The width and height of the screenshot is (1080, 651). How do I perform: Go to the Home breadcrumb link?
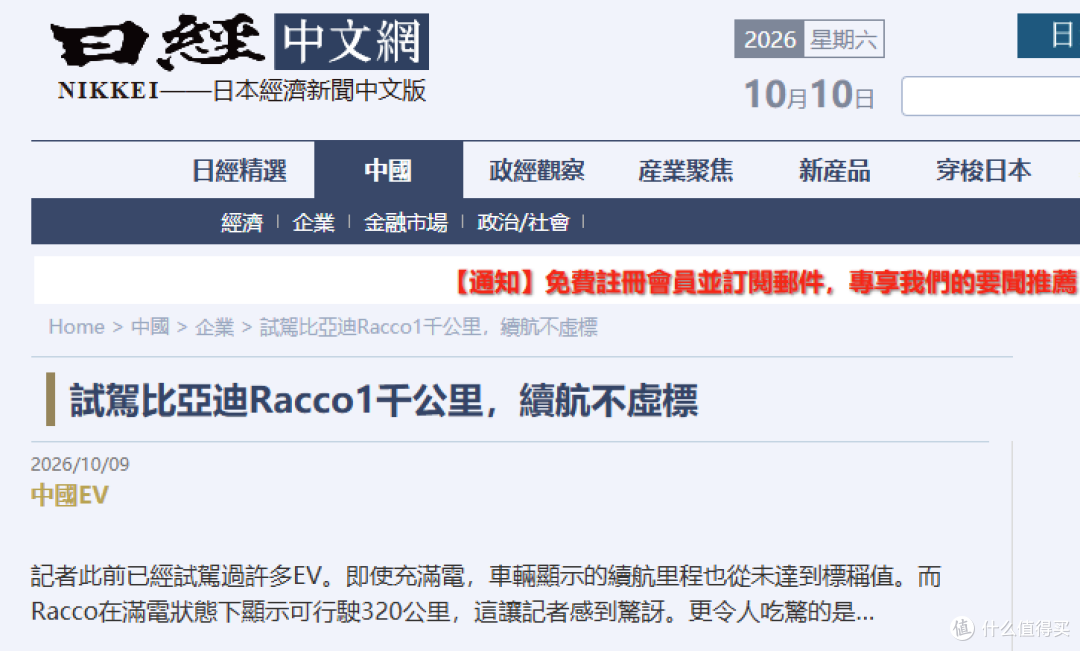(76, 327)
